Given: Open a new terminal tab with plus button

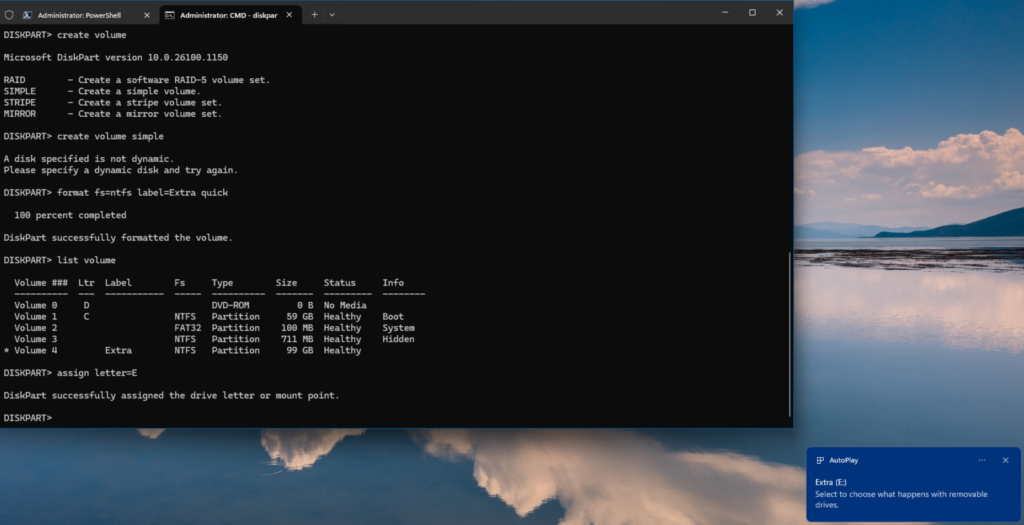Looking at the screenshot, I should coord(314,14).
